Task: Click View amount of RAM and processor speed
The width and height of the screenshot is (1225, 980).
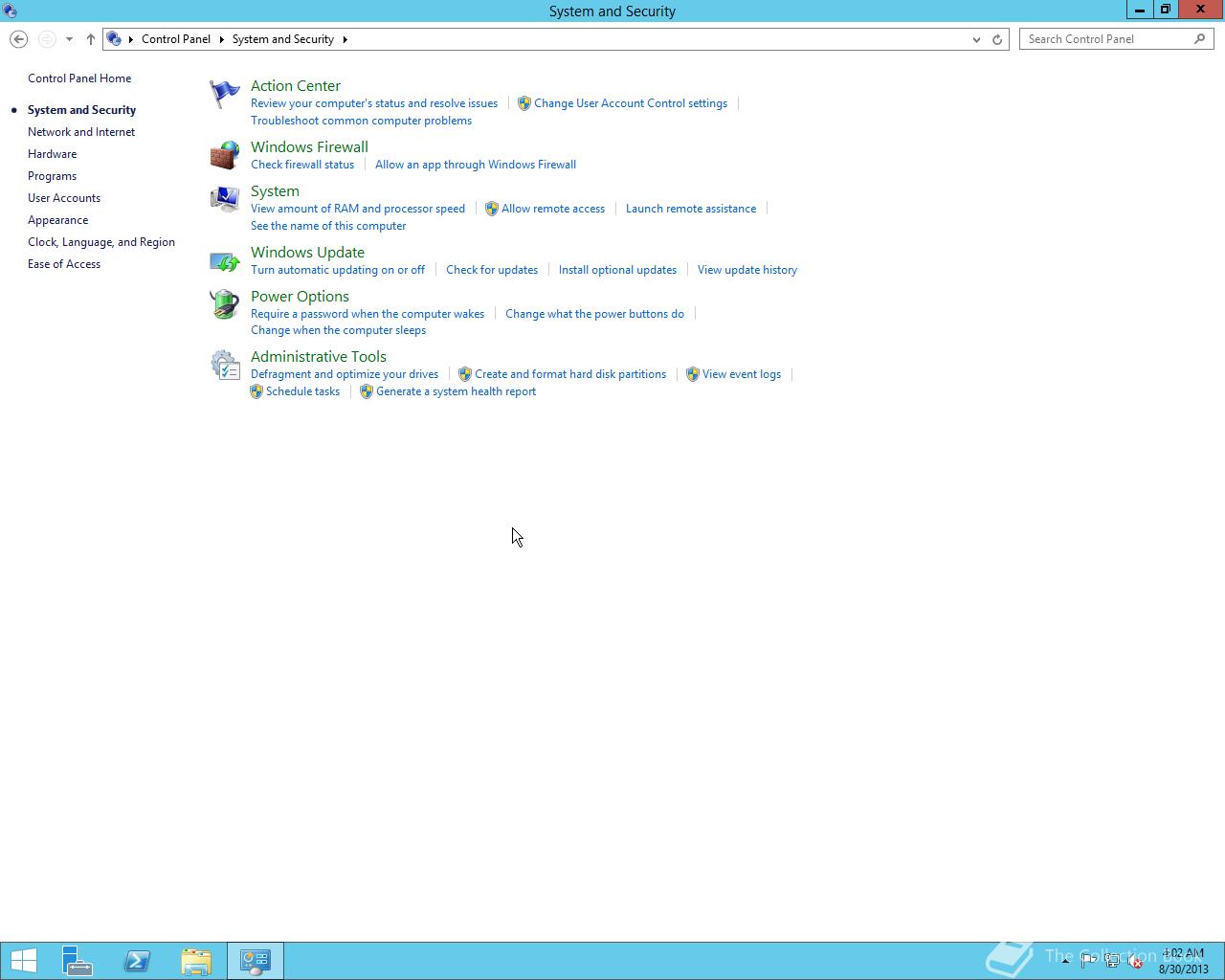Action: tap(358, 209)
